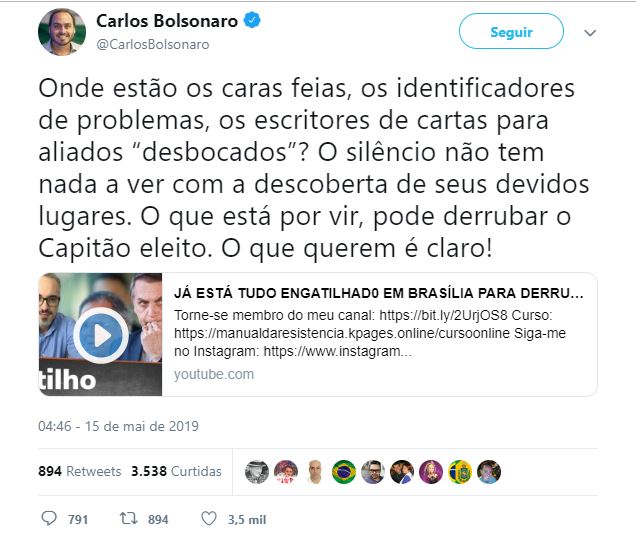Open Carlos Bolsonaro display name
Screen dimensions: 636x538
click(167, 21)
